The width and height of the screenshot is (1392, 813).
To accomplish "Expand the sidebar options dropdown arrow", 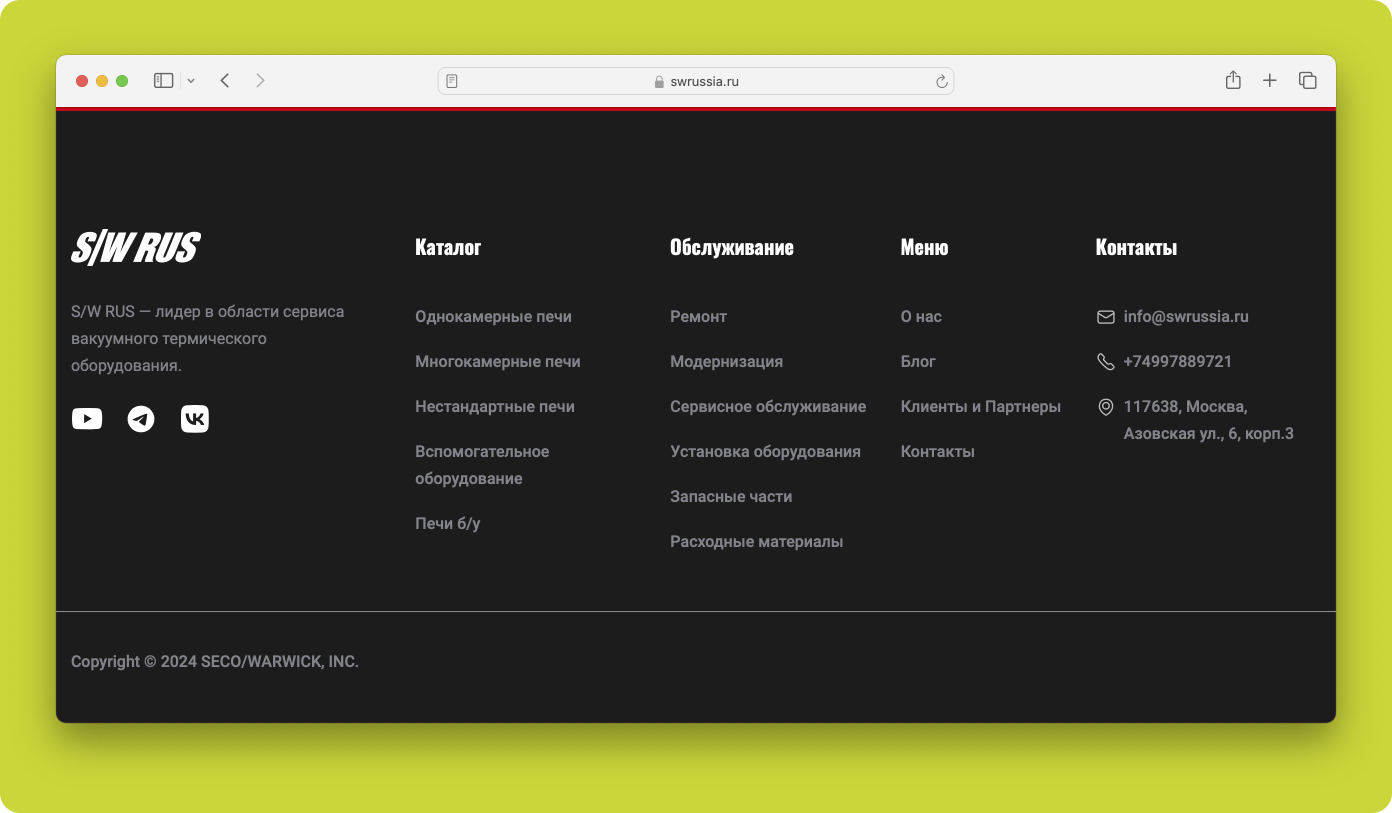I will pos(191,81).
